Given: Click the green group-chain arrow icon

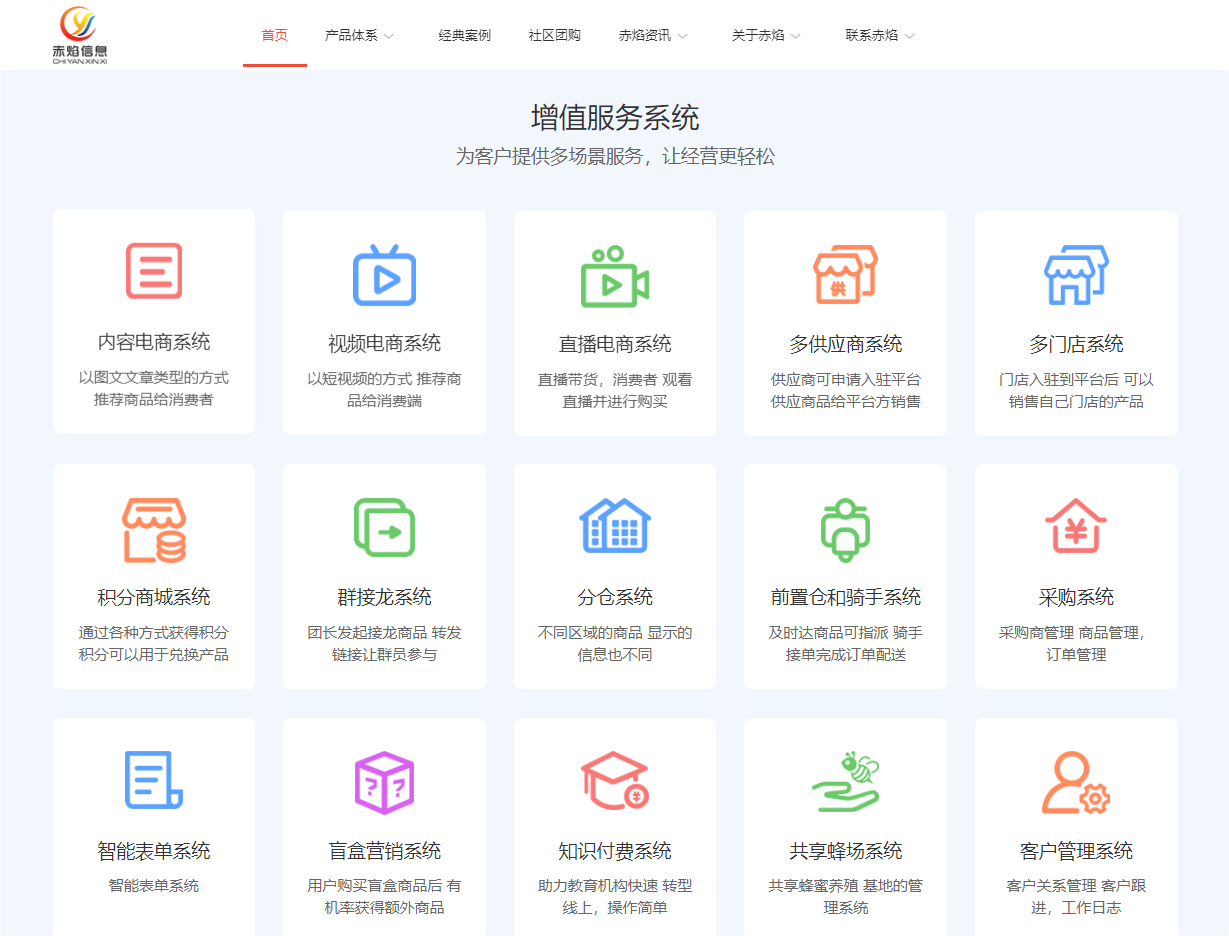Looking at the screenshot, I should (384, 528).
